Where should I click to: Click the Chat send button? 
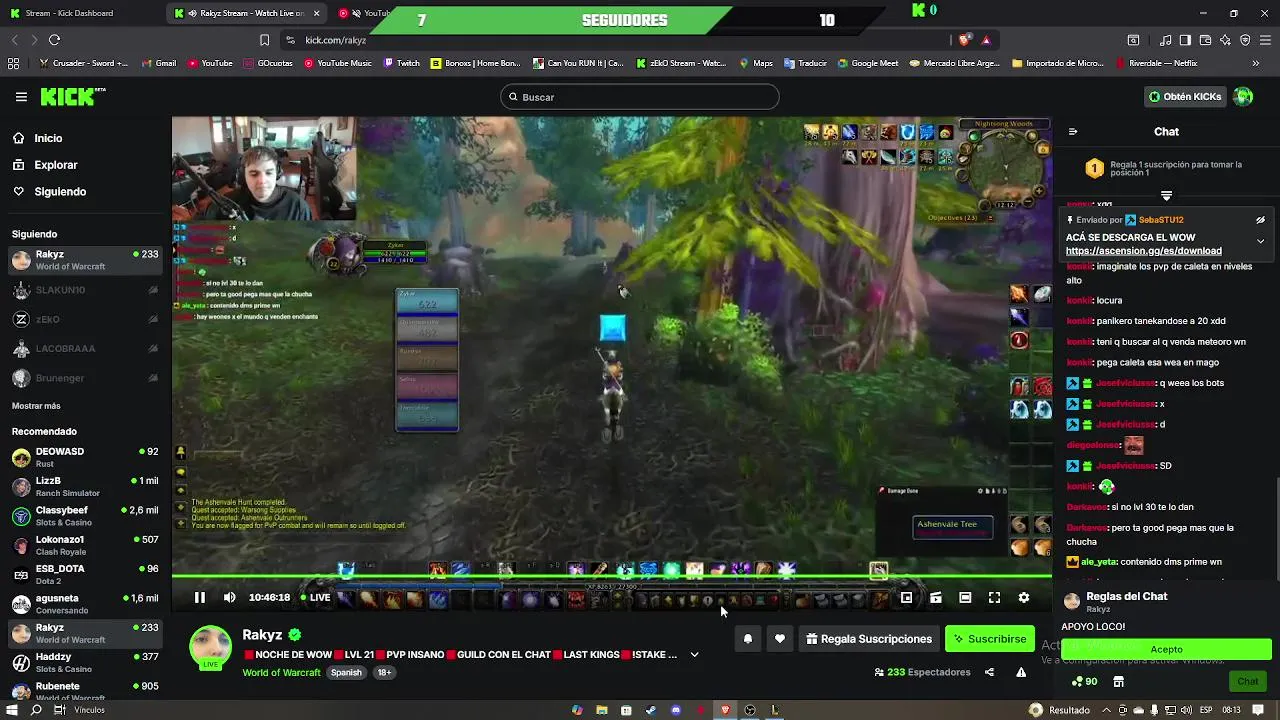click(1247, 681)
